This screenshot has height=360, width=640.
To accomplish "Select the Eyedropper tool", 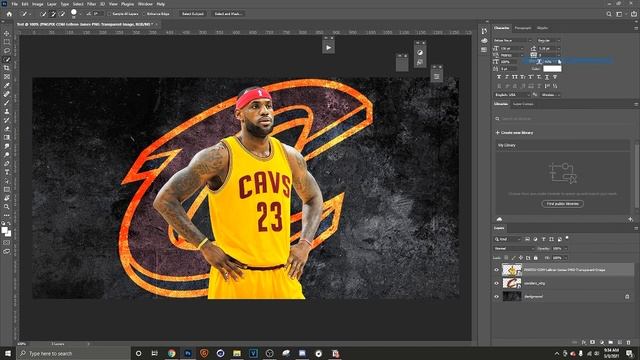I will coord(7,85).
